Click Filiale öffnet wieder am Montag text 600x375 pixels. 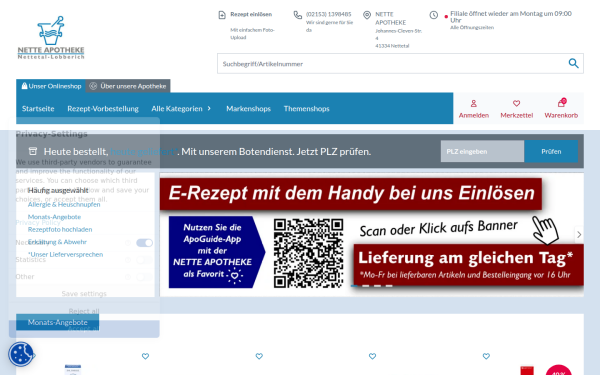(x=511, y=17)
